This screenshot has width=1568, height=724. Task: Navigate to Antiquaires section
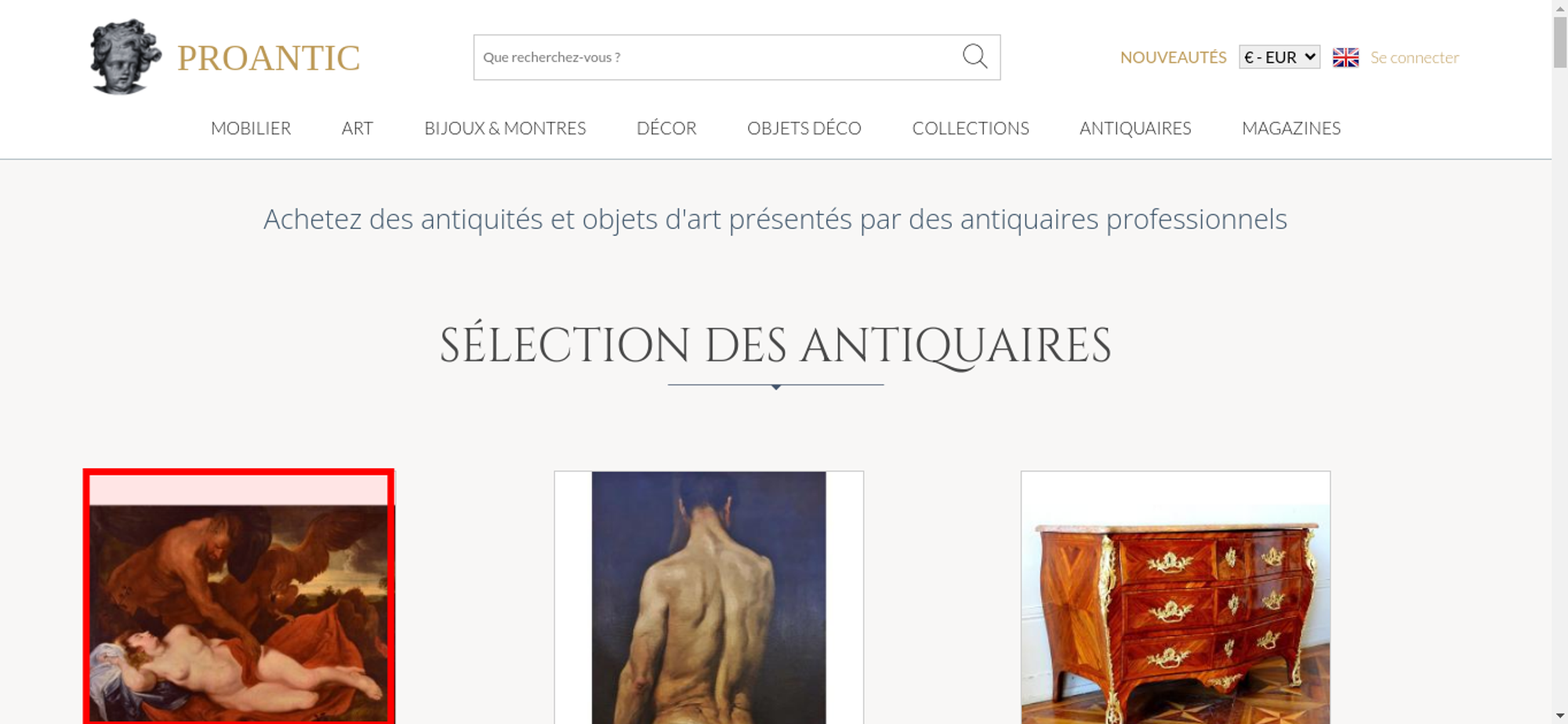tap(1135, 128)
